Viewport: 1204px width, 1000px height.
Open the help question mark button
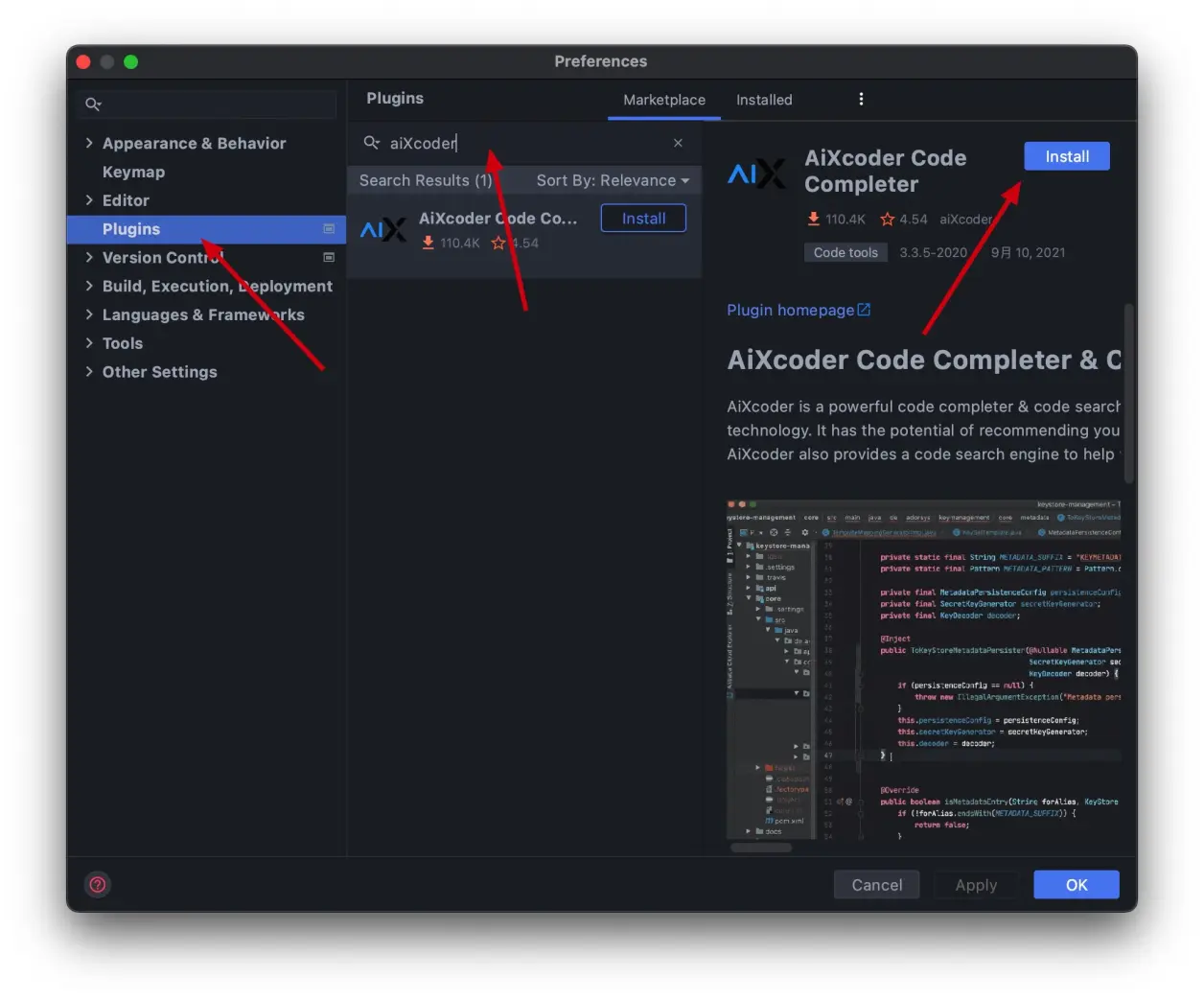[98, 885]
